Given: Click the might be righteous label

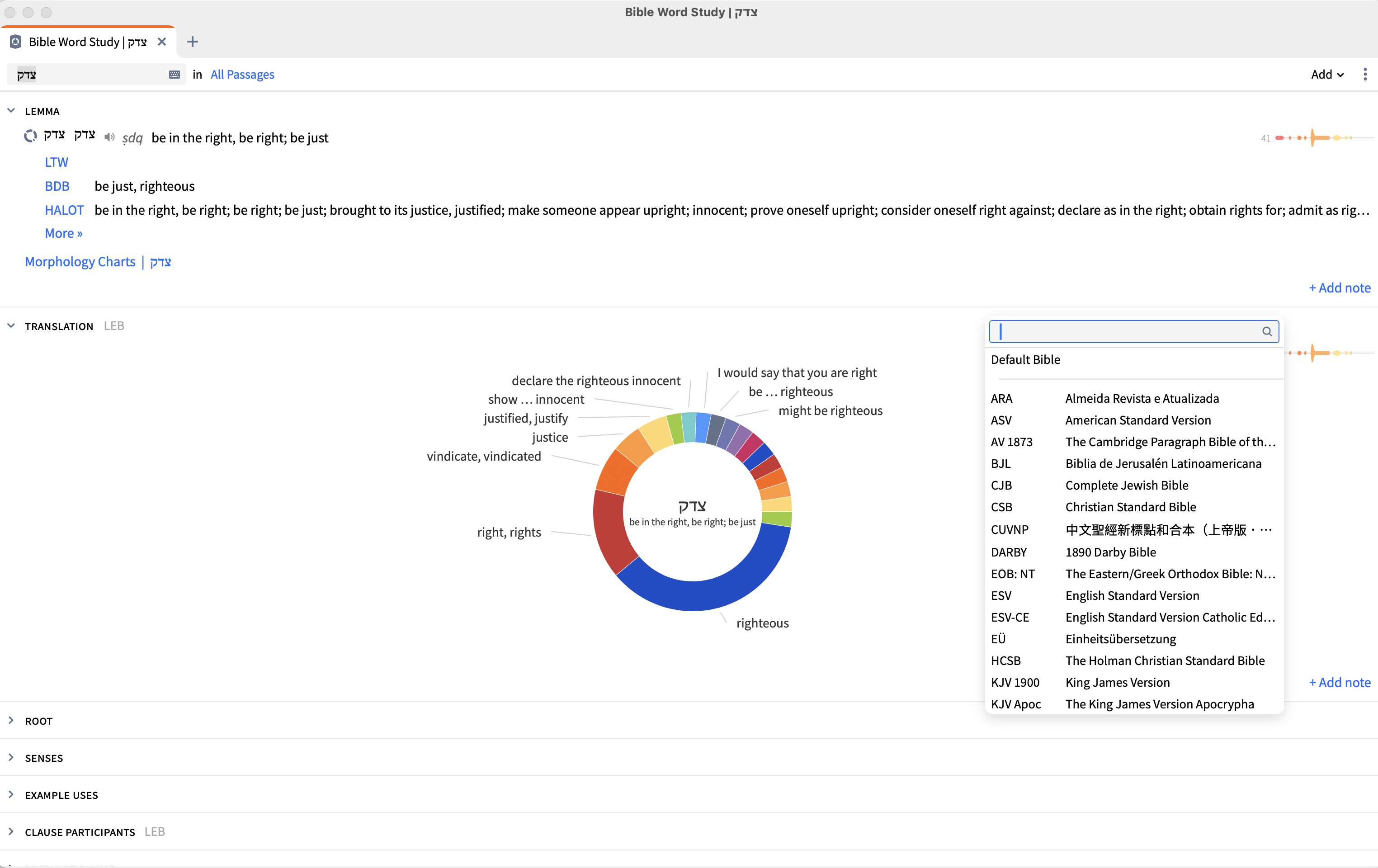Looking at the screenshot, I should click(x=831, y=410).
